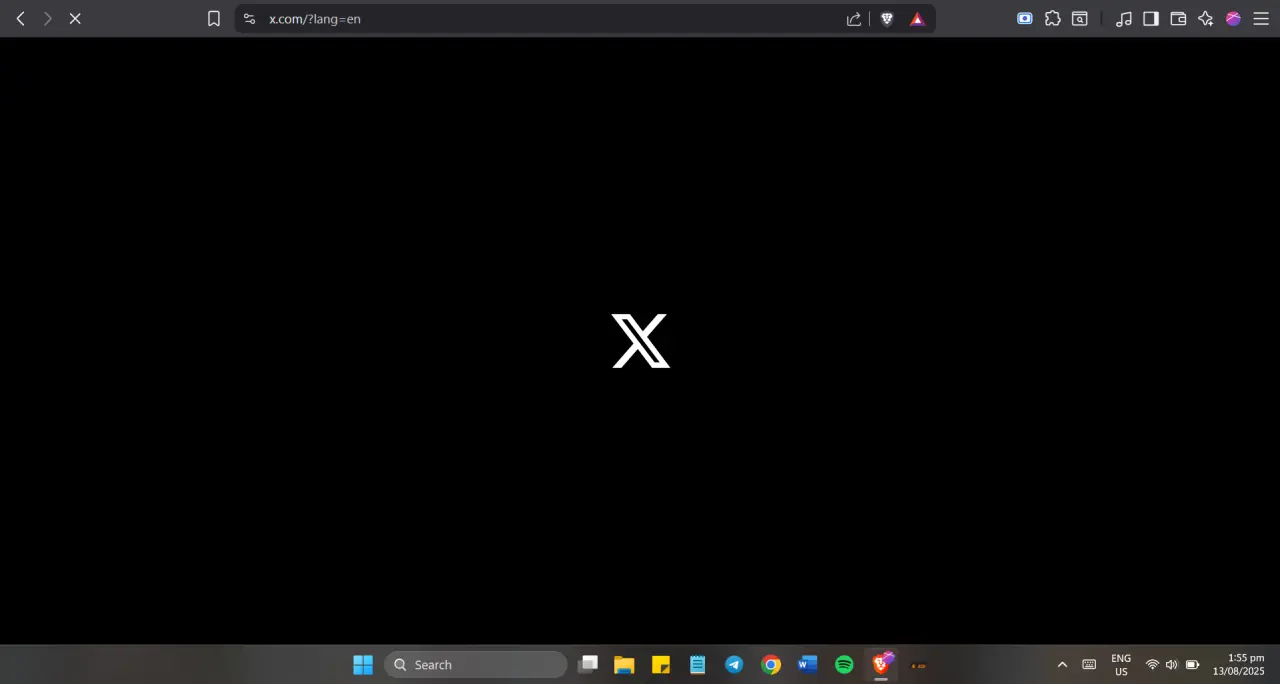Click the orange app icon next to Brave

[x=918, y=665]
